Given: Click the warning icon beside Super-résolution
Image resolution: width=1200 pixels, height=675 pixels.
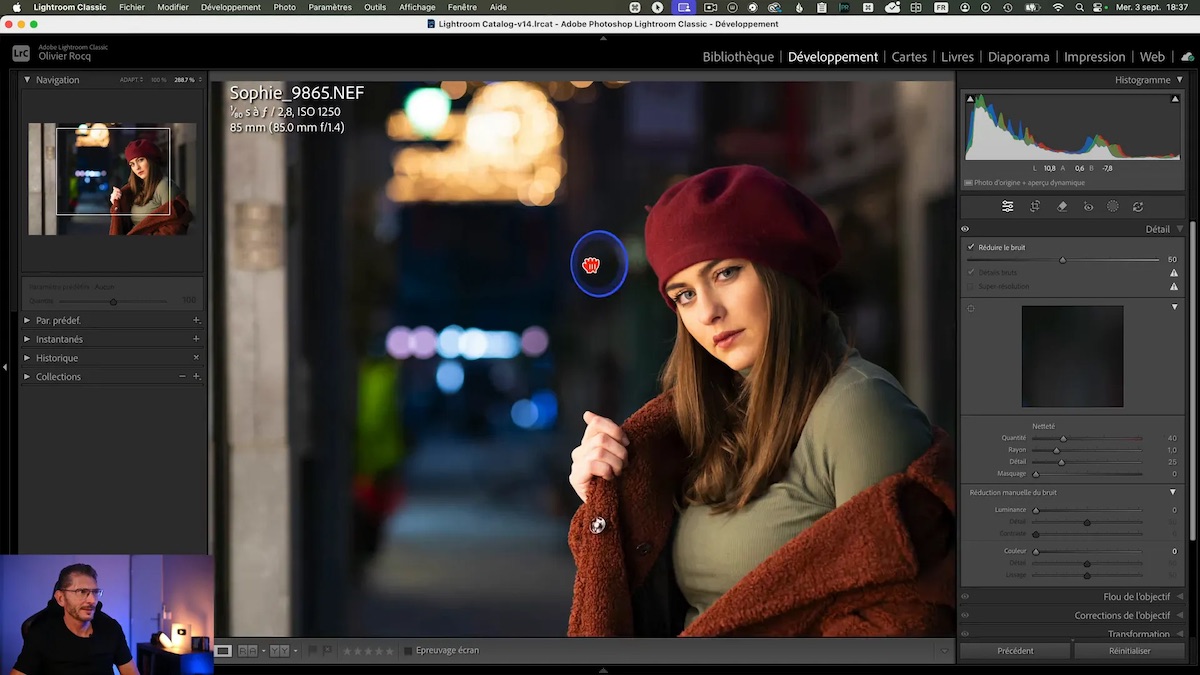Looking at the screenshot, I should 1173,286.
